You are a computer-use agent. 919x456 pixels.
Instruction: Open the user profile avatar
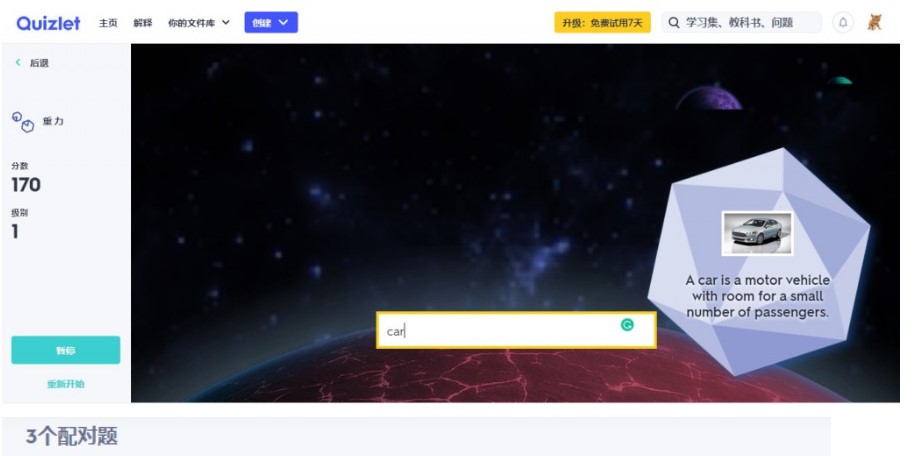tap(874, 23)
